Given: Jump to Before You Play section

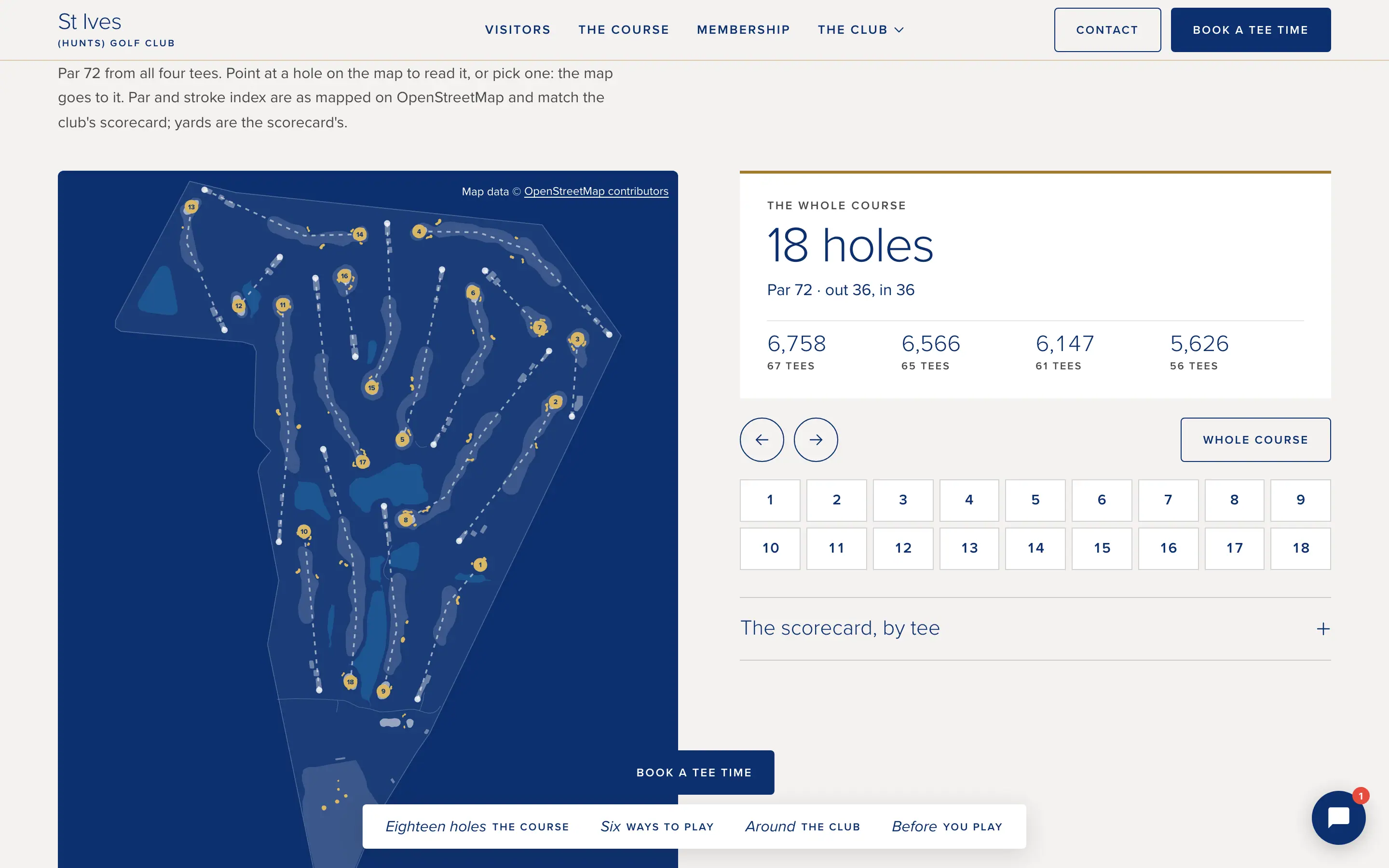Looking at the screenshot, I should (x=947, y=827).
